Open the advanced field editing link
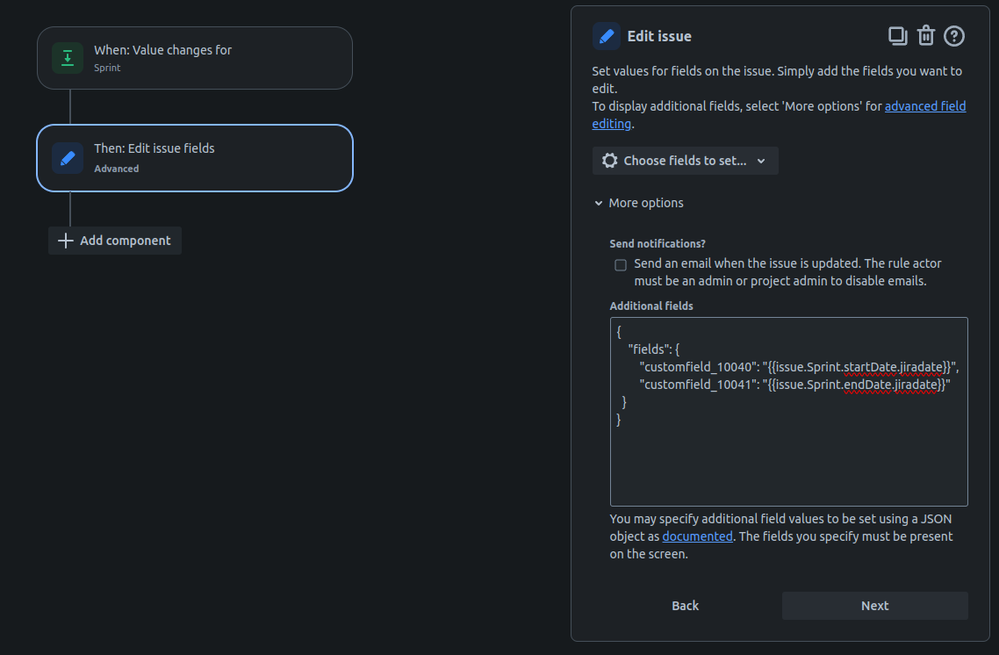999x655 pixels. (x=925, y=106)
